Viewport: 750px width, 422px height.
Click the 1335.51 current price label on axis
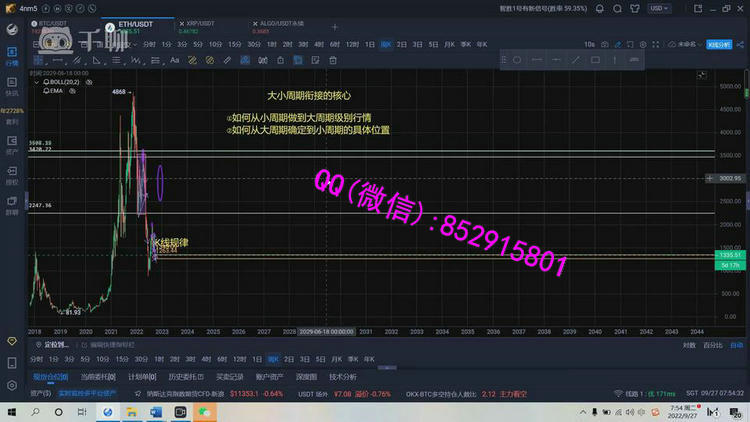pyautogui.click(x=730, y=256)
